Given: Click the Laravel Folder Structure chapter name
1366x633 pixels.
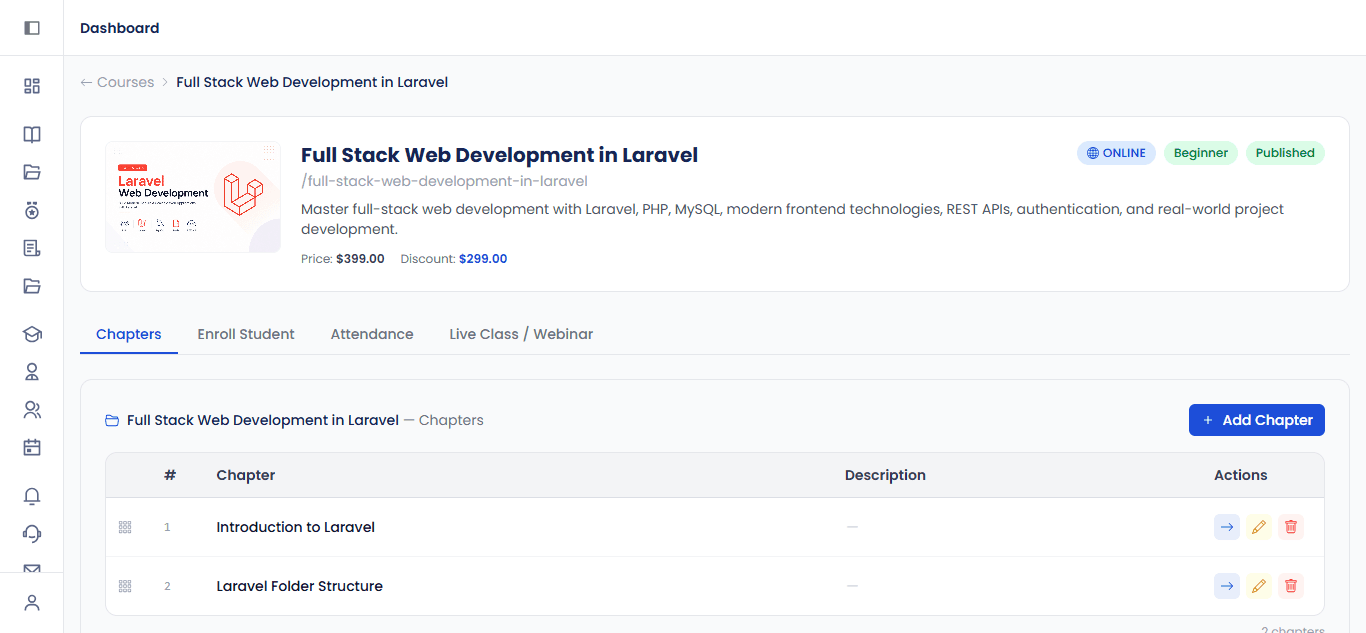Looking at the screenshot, I should coord(300,586).
